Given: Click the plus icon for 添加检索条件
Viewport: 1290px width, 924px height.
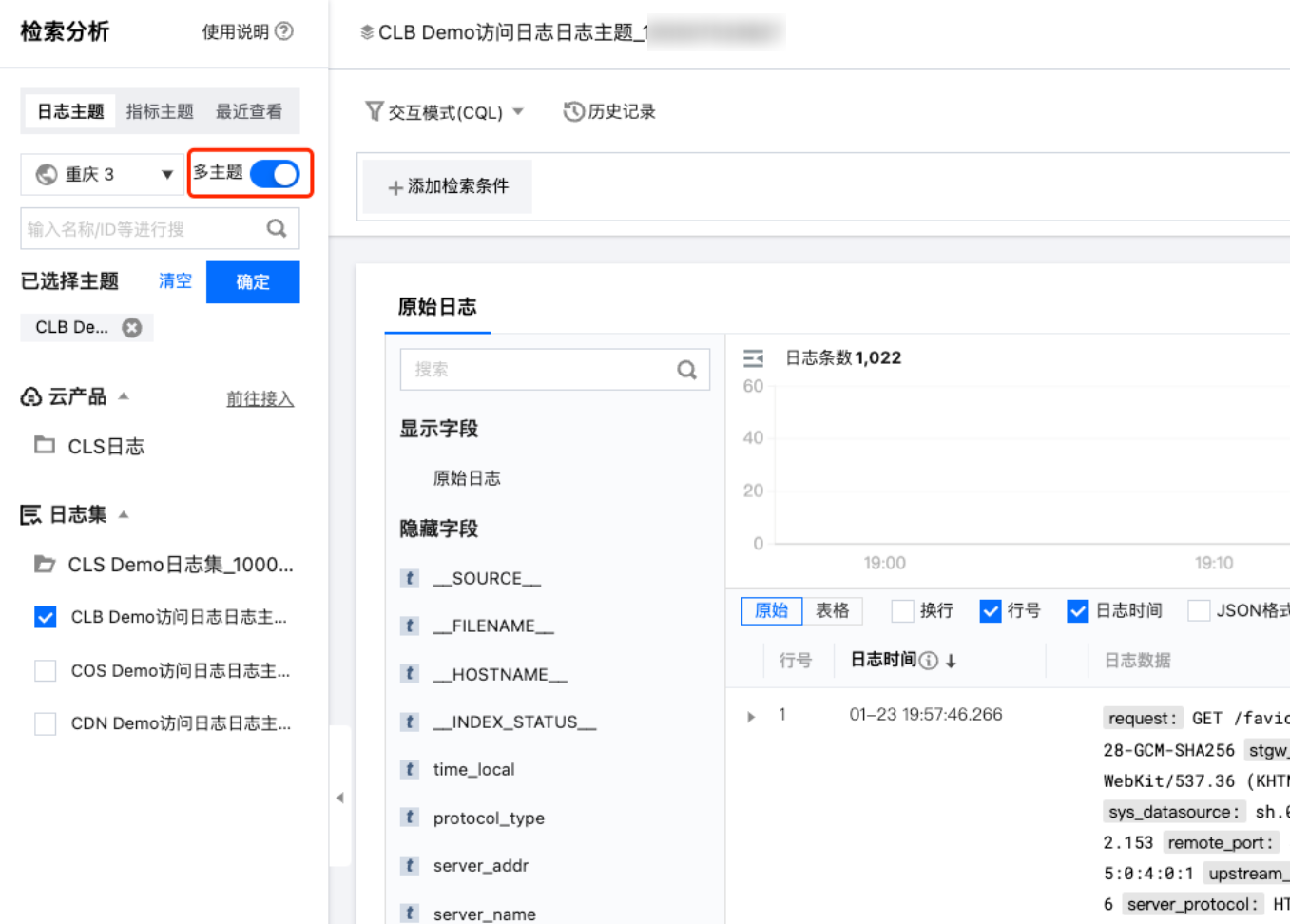Looking at the screenshot, I should click(395, 187).
